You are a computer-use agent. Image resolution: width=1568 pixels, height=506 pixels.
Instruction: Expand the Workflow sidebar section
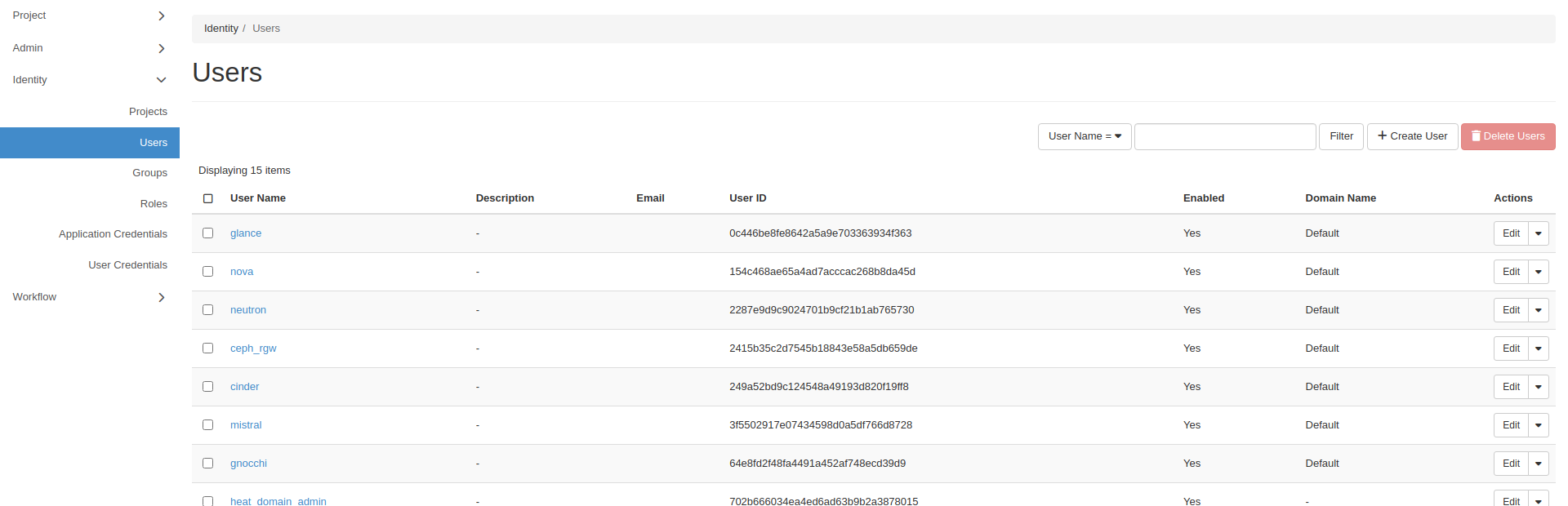(x=90, y=297)
